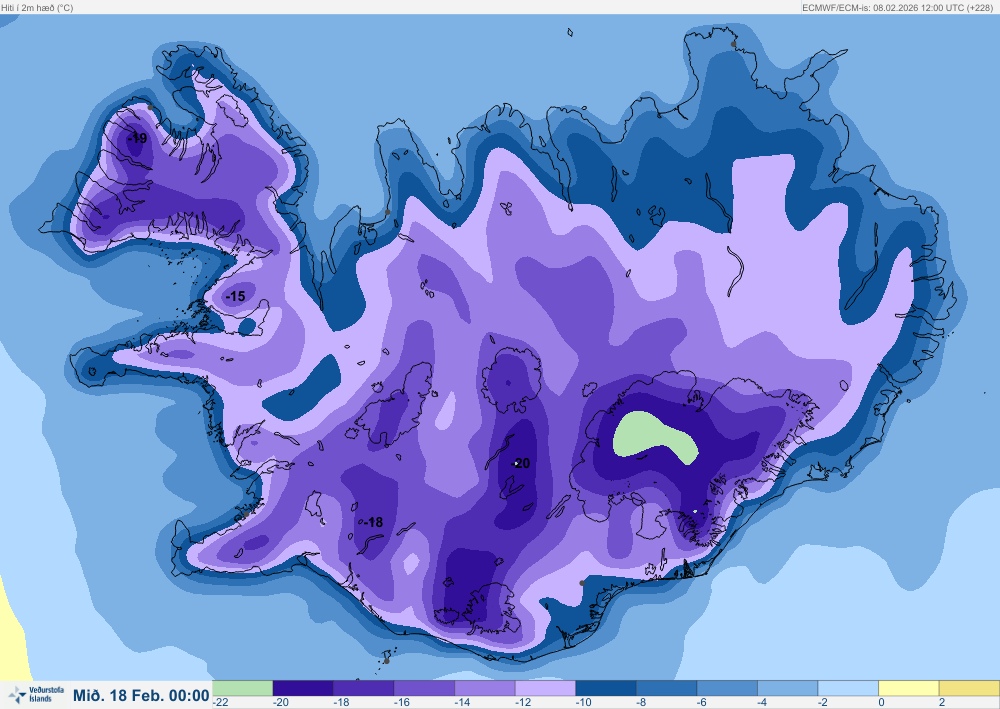Pick the pale blue legend swatch at -2

[848, 688]
